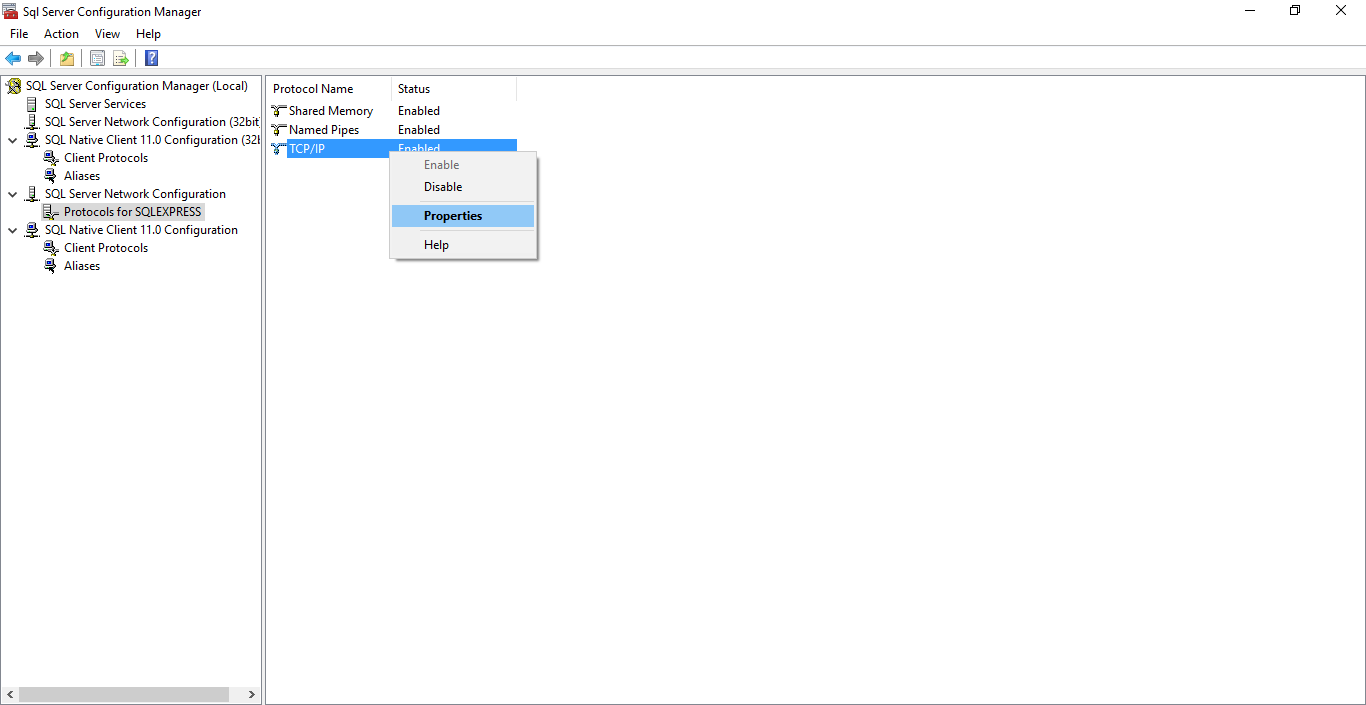Viewport: 1366px width, 705px height.
Task: Click the Up One Level folder icon
Action: 67,58
